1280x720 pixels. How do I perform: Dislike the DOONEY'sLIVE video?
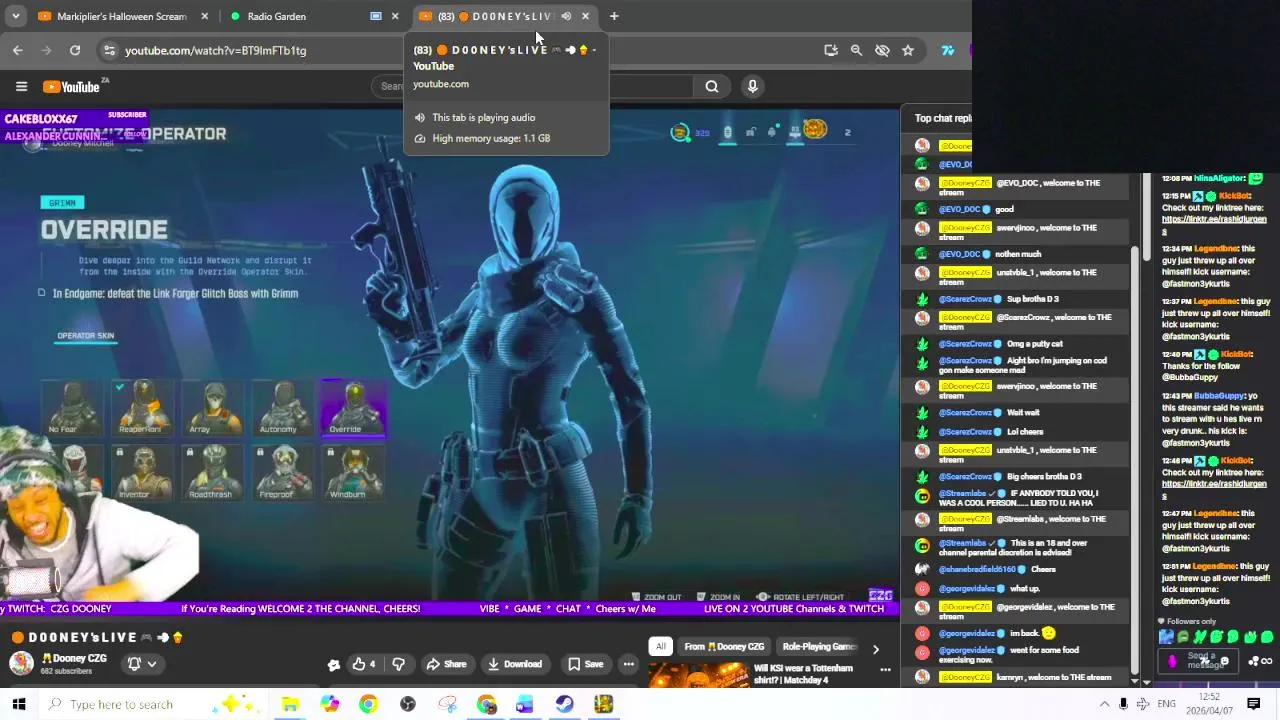click(x=399, y=664)
